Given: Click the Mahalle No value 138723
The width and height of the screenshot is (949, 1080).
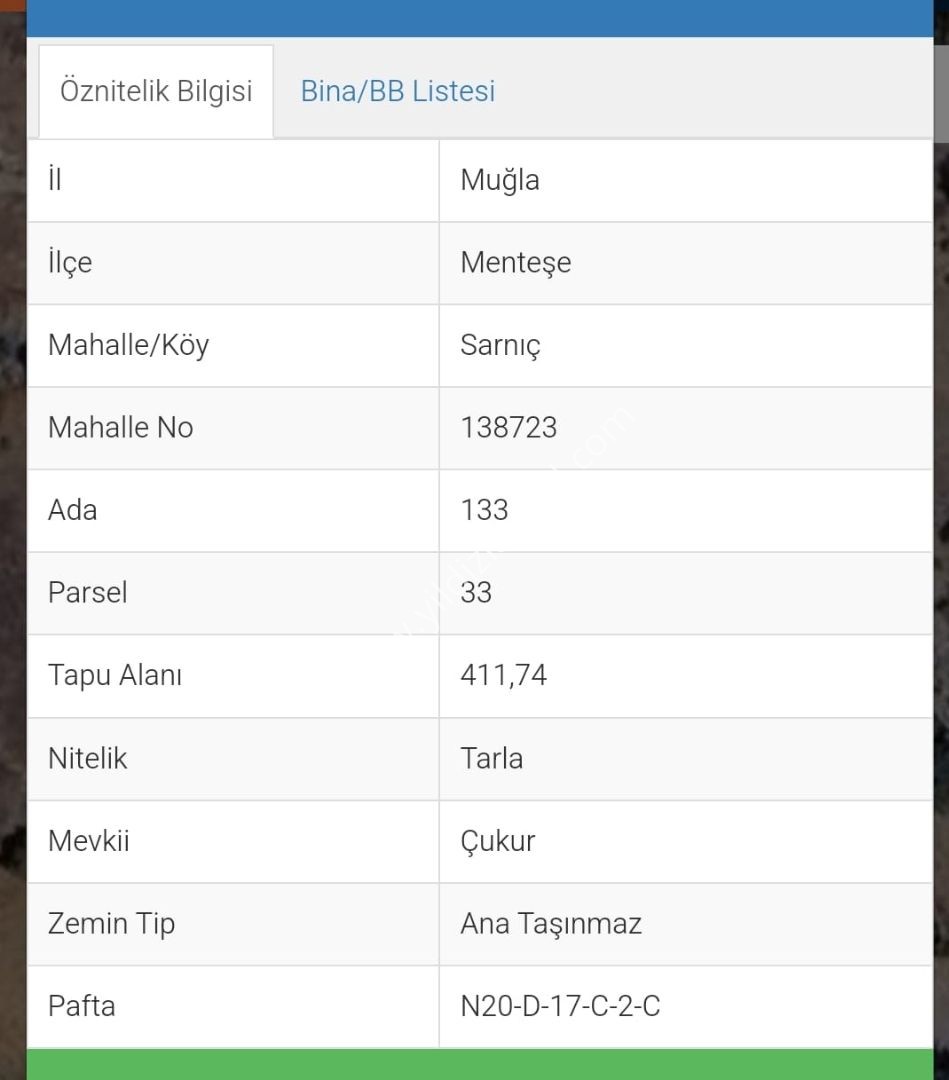Looking at the screenshot, I should pos(508,428).
